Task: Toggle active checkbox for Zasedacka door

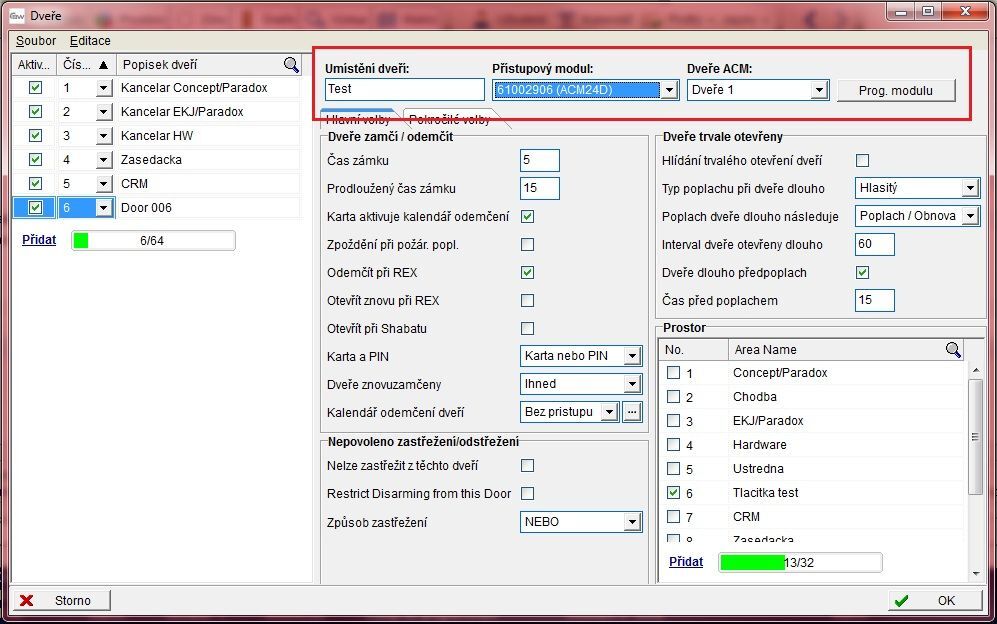Action: [35, 160]
